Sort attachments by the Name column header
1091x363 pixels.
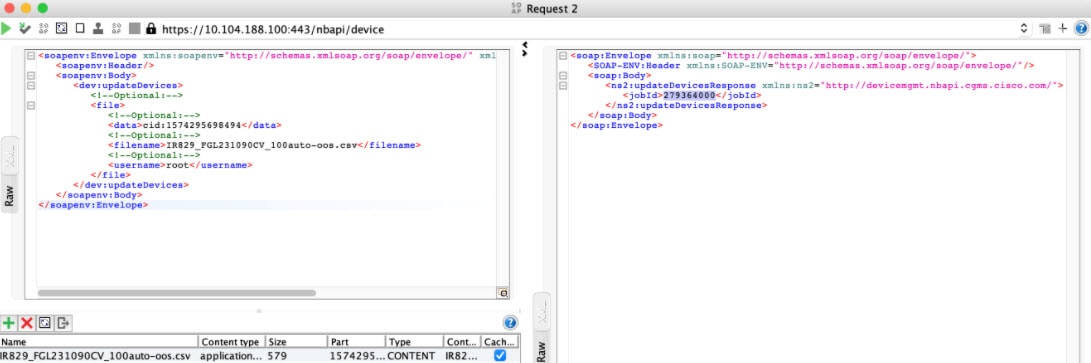coord(99,342)
